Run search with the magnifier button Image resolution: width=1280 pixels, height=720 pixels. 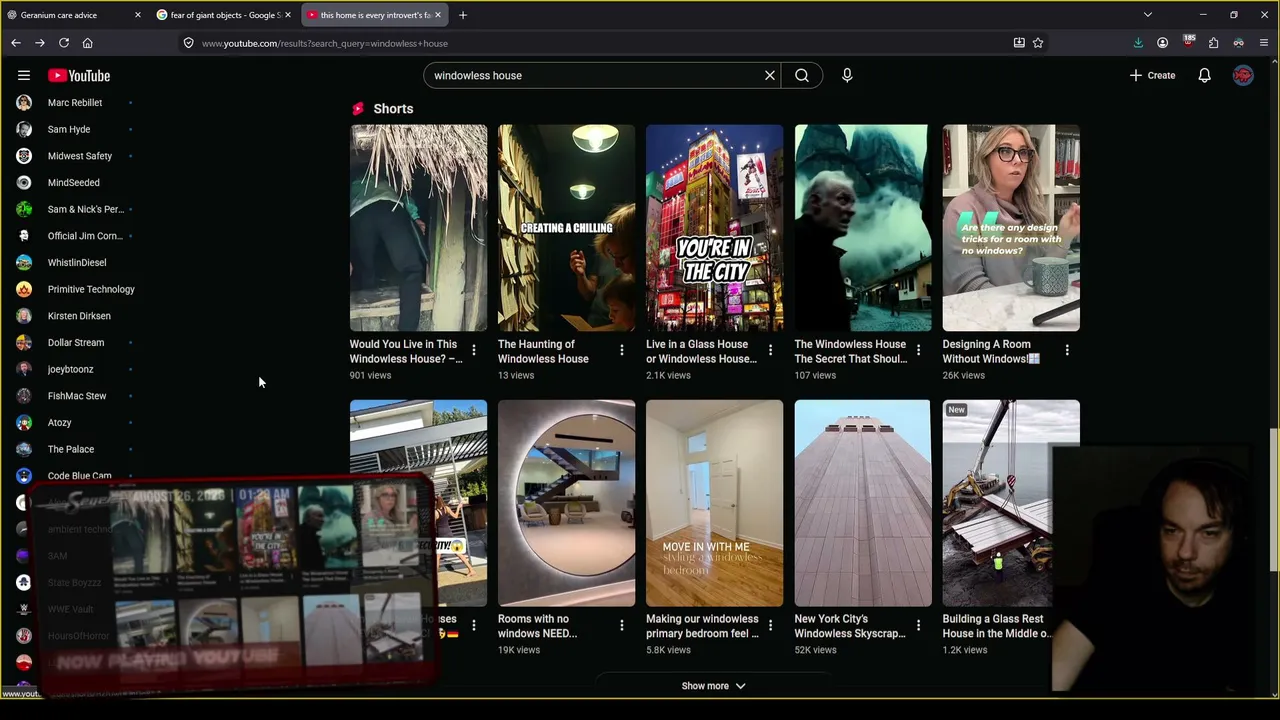802,75
